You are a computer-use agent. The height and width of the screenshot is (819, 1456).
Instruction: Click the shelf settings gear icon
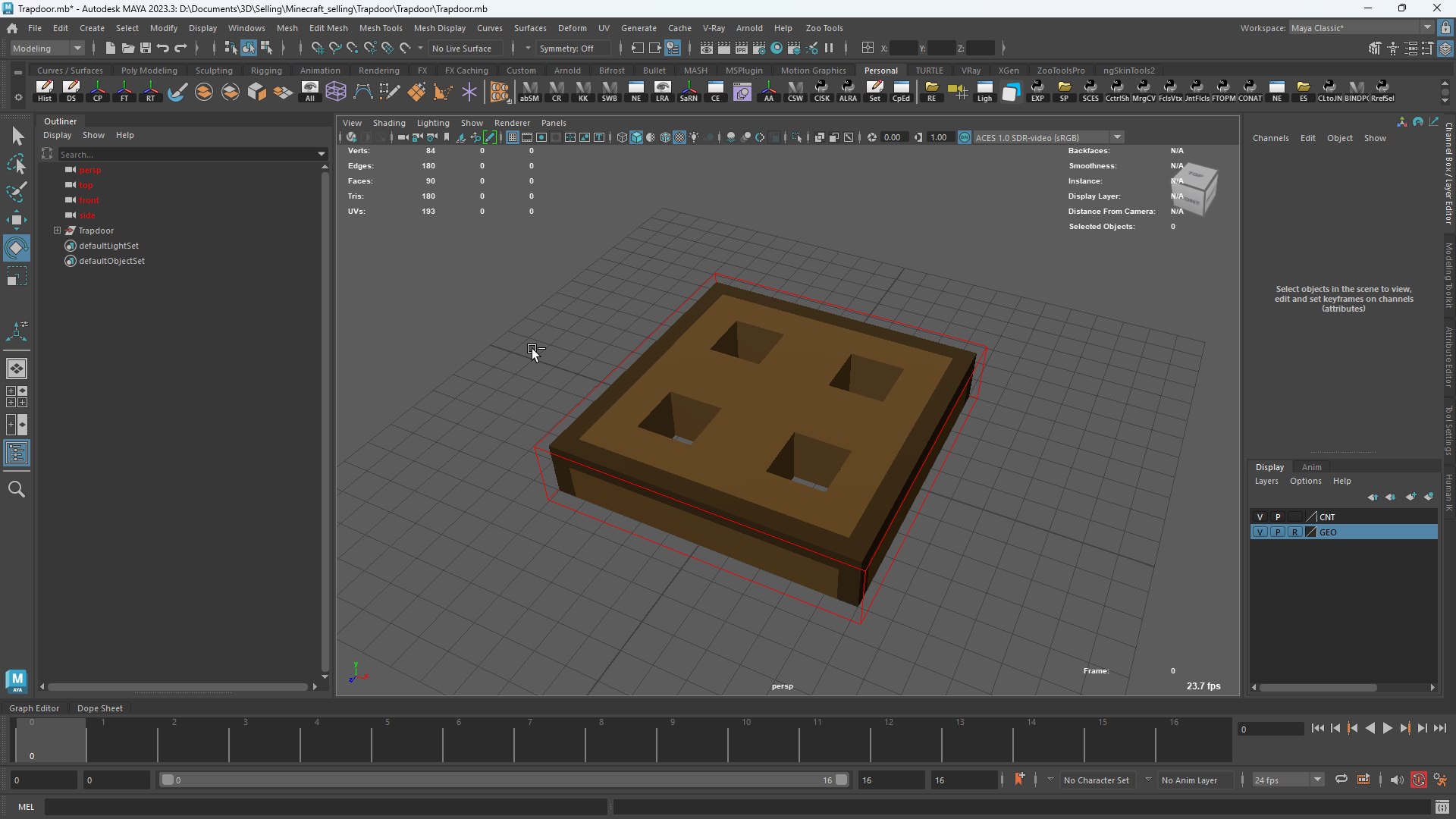pyautogui.click(x=18, y=97)
